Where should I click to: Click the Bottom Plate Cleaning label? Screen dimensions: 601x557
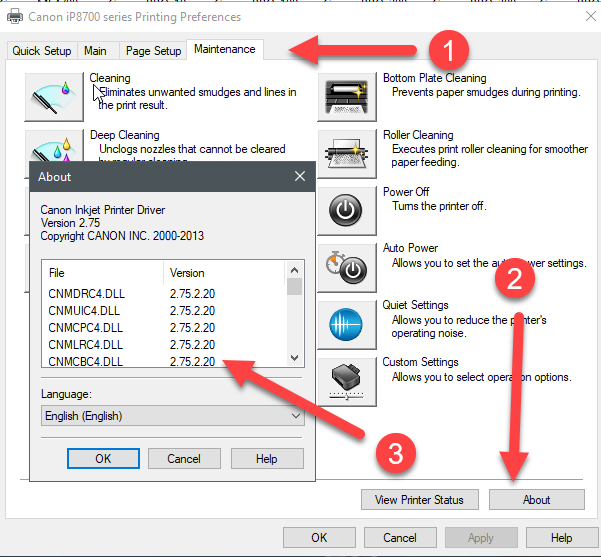[435, 78]
